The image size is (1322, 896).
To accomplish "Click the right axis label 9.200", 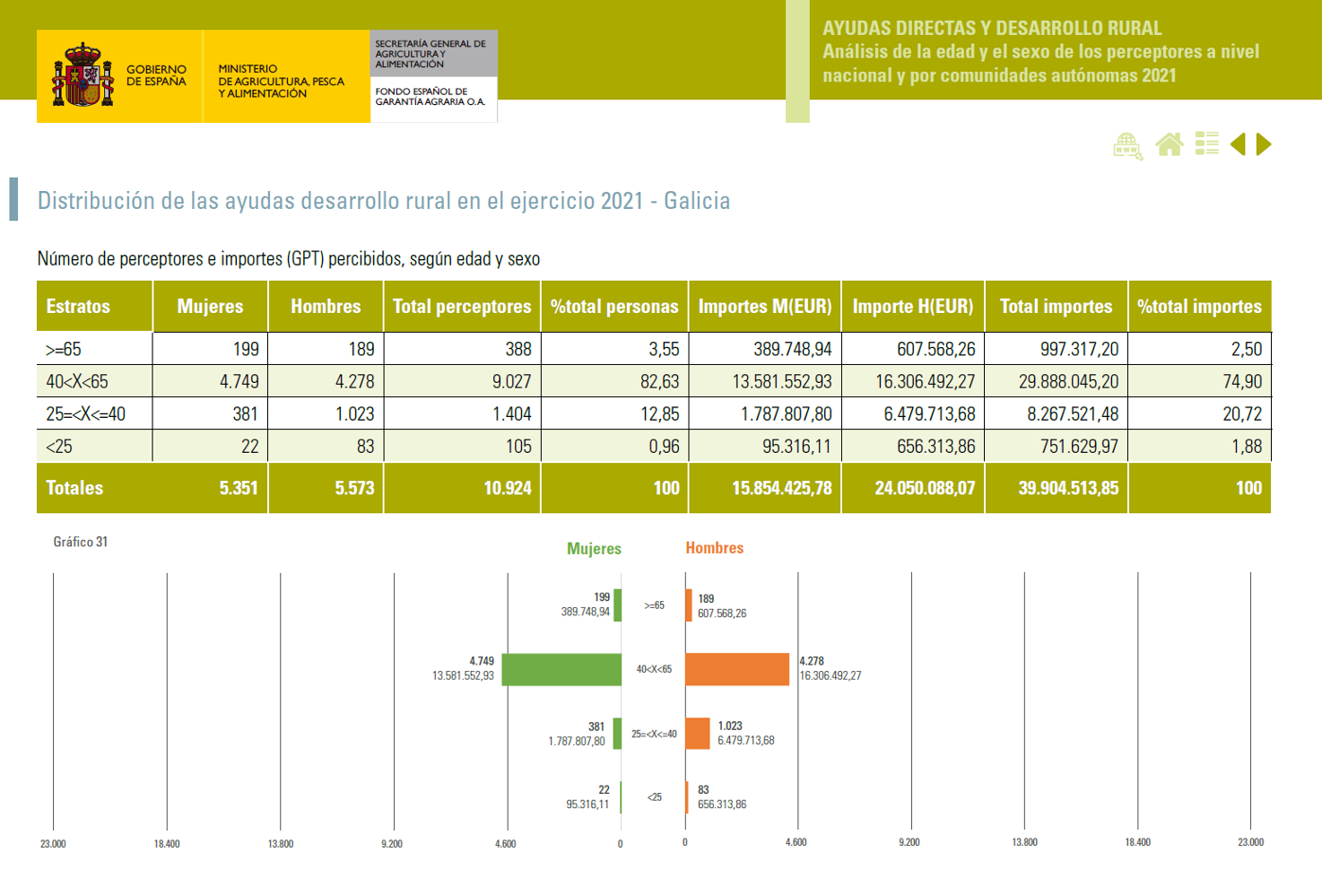I will [909, 842].
